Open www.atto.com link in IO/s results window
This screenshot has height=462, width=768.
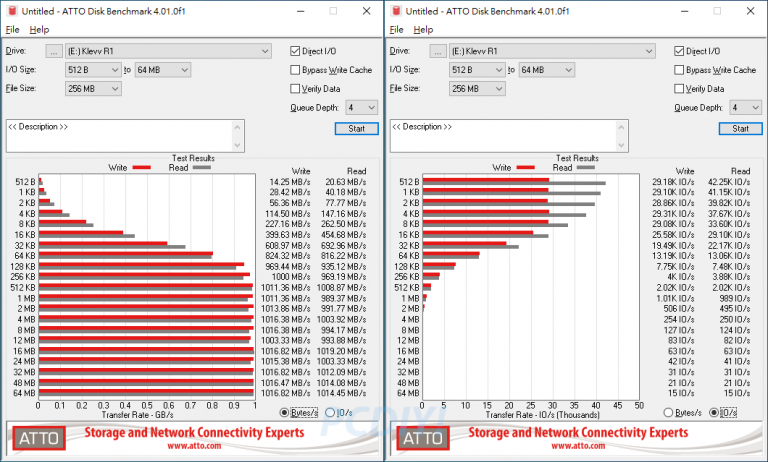[x=578, y=446]
